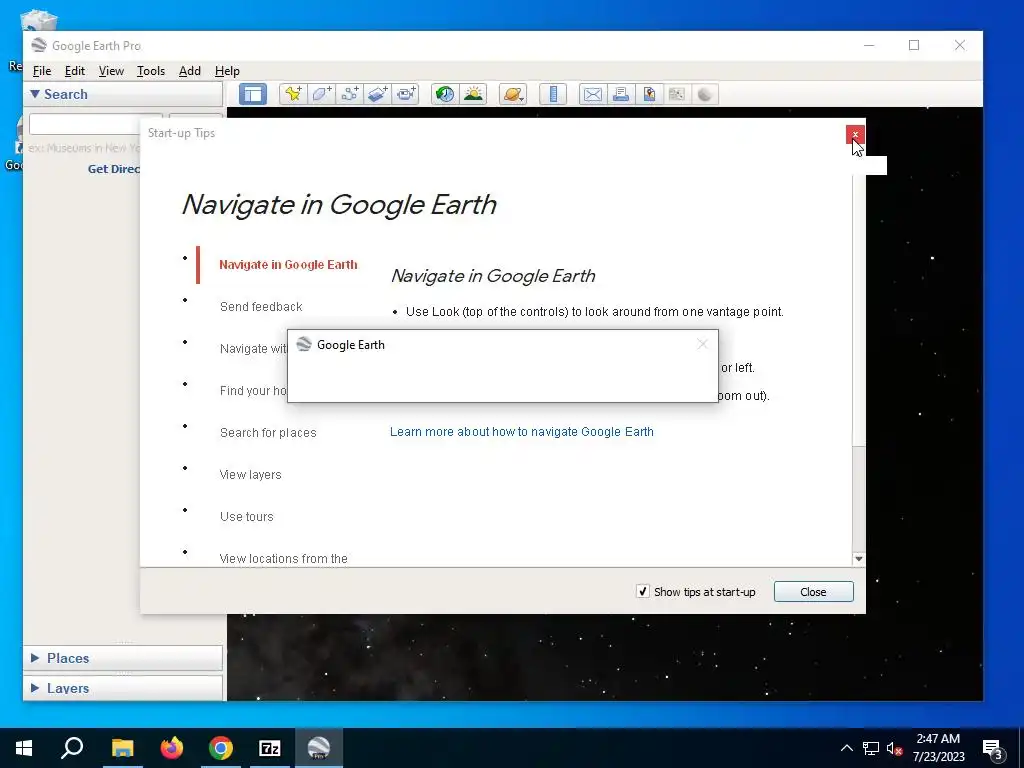
Task: Click the network status tray icon
Action: 871,748
